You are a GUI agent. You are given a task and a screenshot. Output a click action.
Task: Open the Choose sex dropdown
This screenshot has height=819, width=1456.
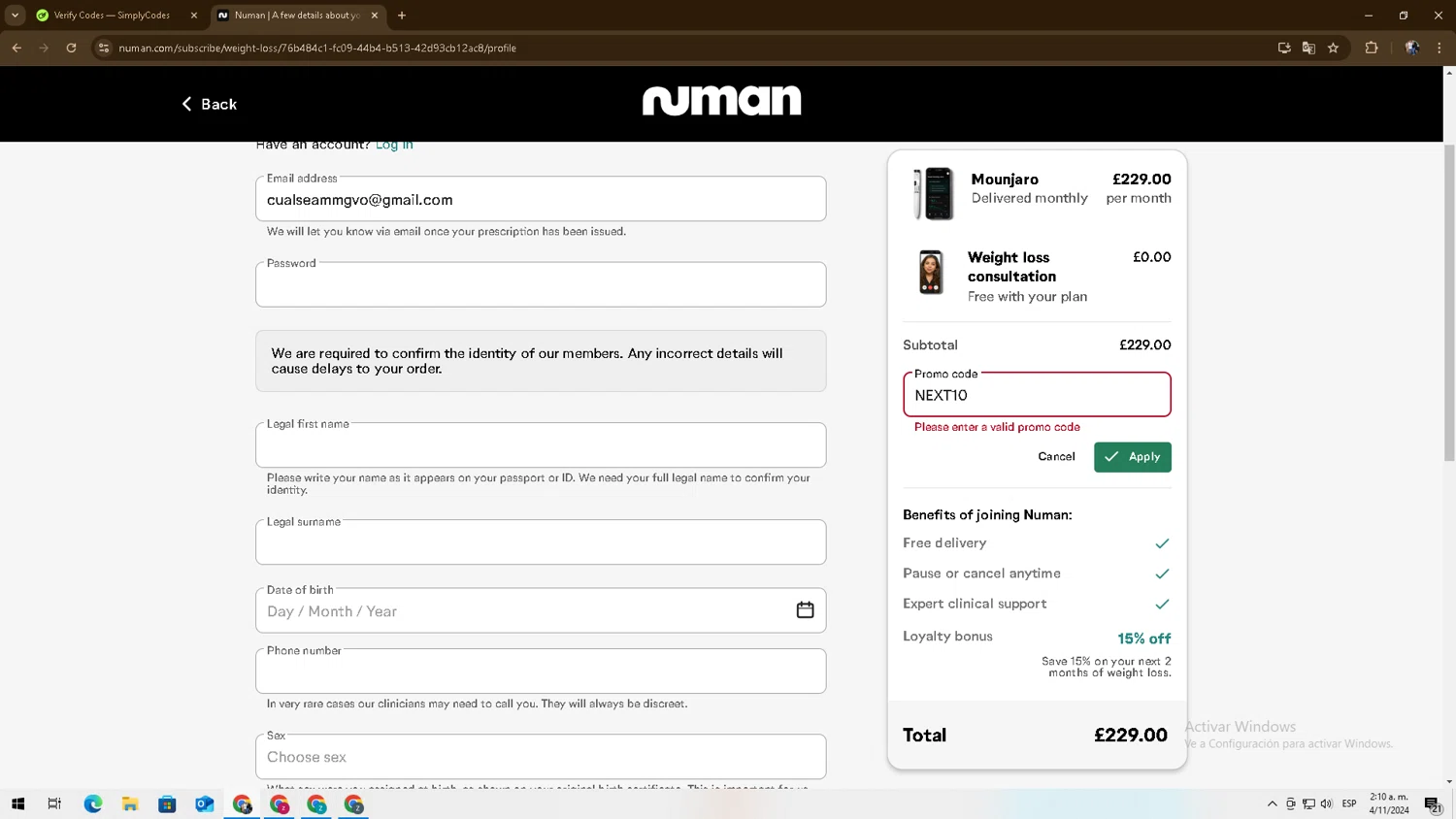click(x=541, y=756)
